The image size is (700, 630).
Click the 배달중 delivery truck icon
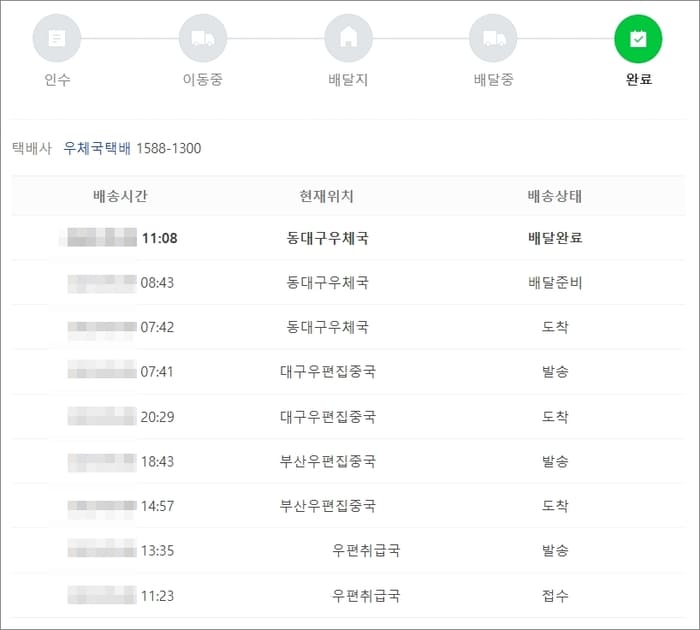tap(493, 38)
